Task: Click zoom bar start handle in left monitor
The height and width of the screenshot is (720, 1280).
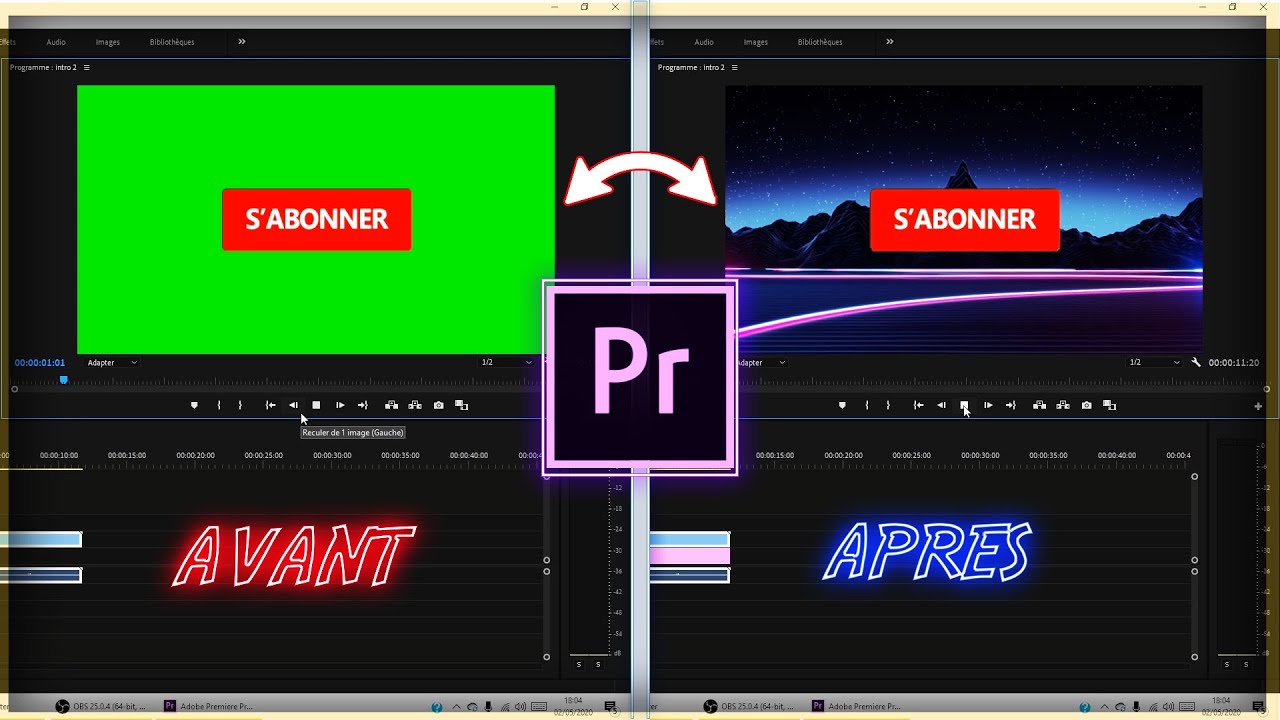Action: [x=15, y=389]
